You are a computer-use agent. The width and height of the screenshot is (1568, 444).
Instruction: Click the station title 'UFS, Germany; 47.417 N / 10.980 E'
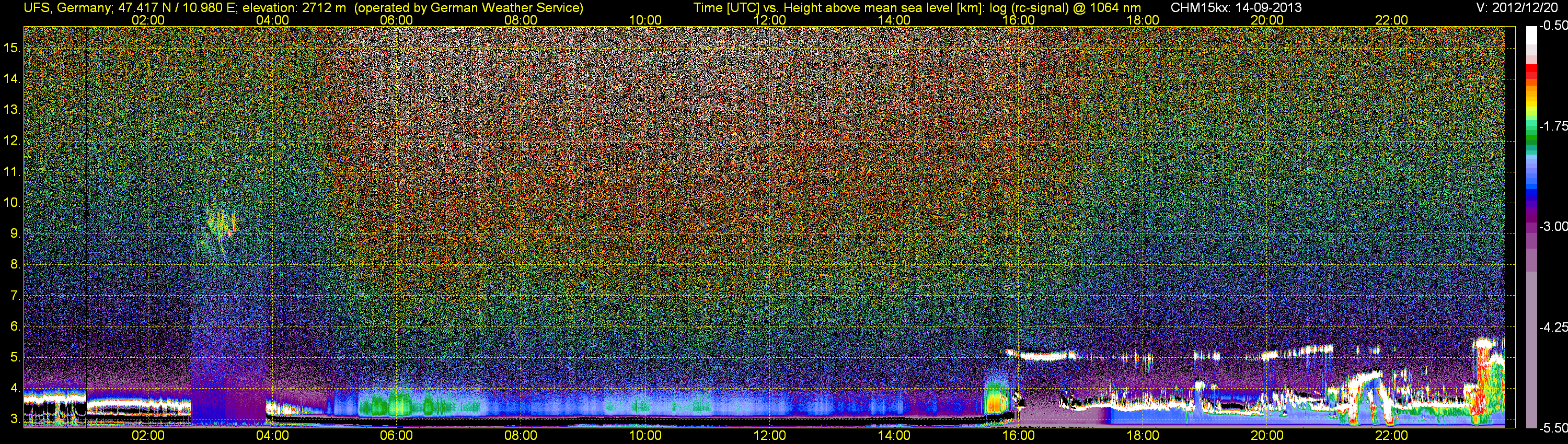coord(130,7)
